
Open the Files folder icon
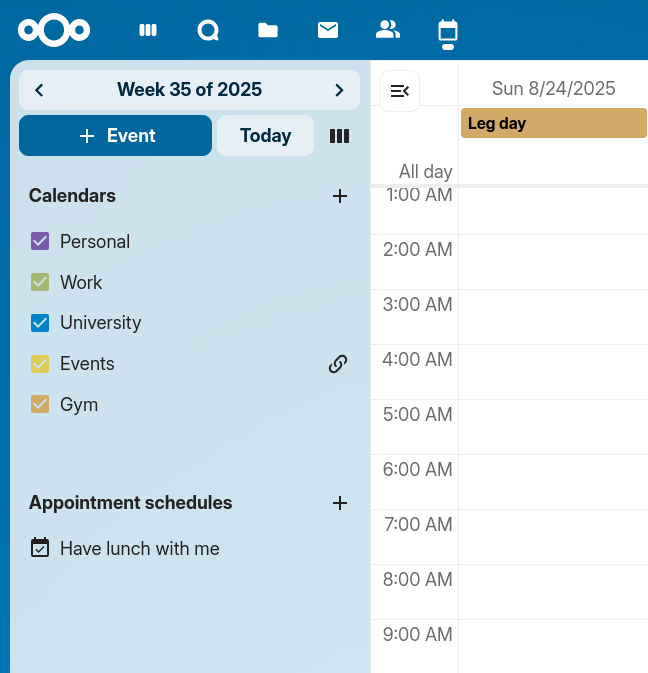click(268, 30)
